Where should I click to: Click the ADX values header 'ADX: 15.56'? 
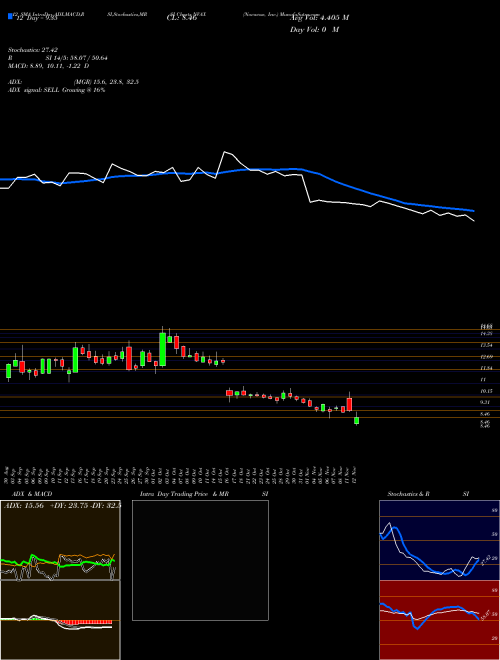24,506
